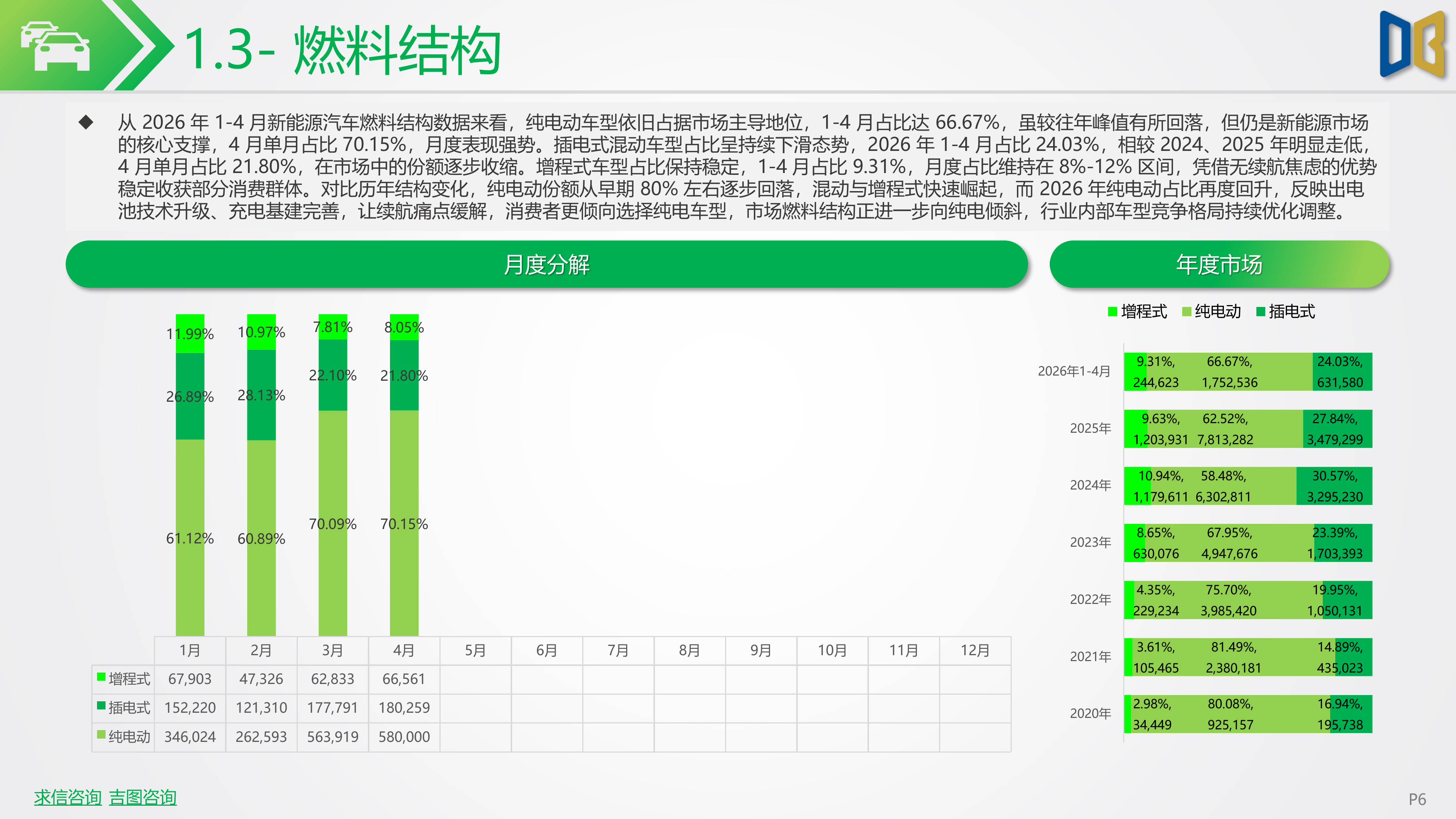Viewport: 1456px width, 819px height.
Task: Click the 插电式 legend swatch in annual chart
Action: click(1260, 311)
